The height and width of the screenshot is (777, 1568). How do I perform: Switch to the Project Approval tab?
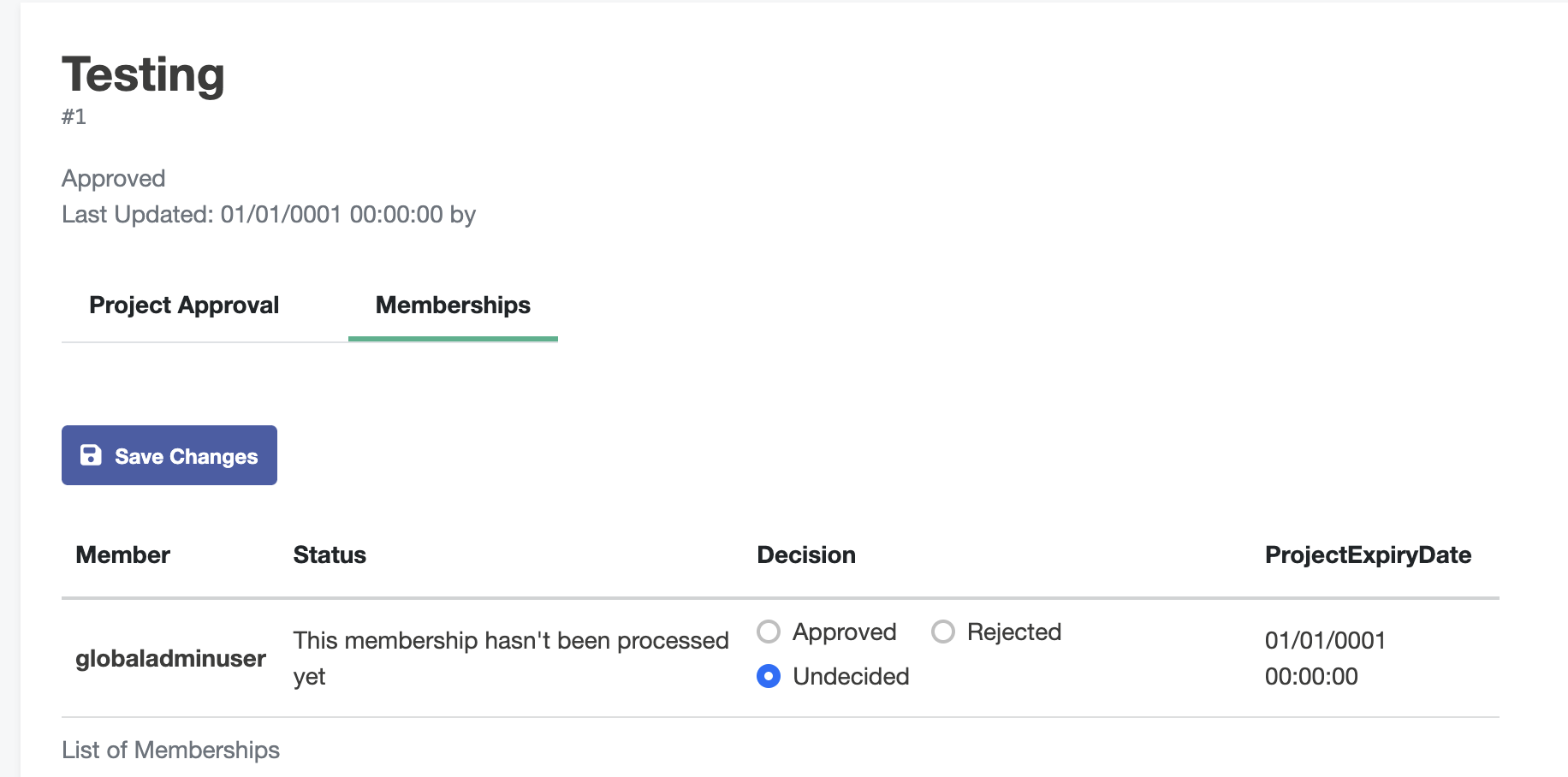184,305
